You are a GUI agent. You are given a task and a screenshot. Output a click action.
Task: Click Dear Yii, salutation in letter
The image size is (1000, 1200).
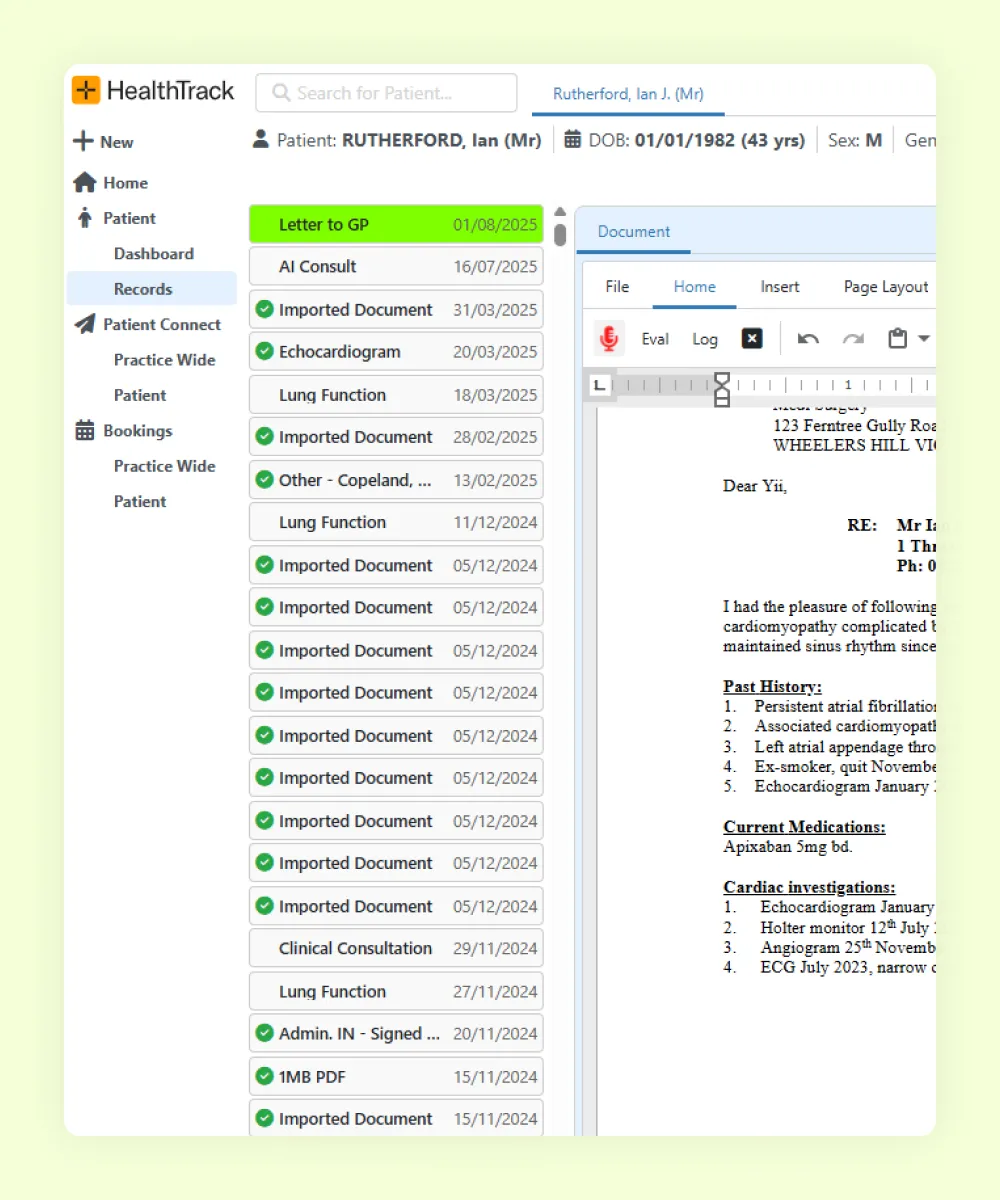coord(755,486)
